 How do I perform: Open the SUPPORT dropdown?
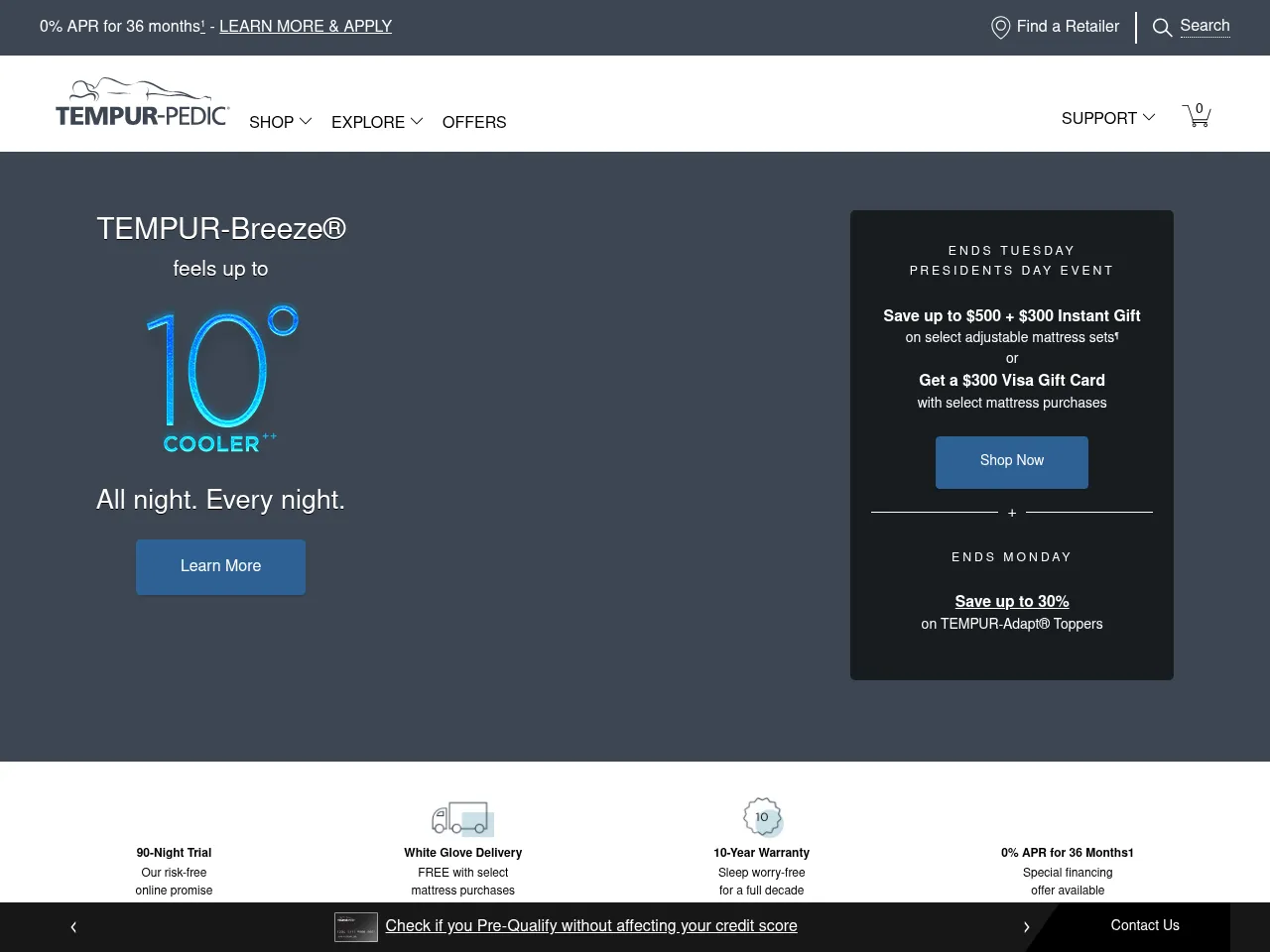pos(1107,118)
